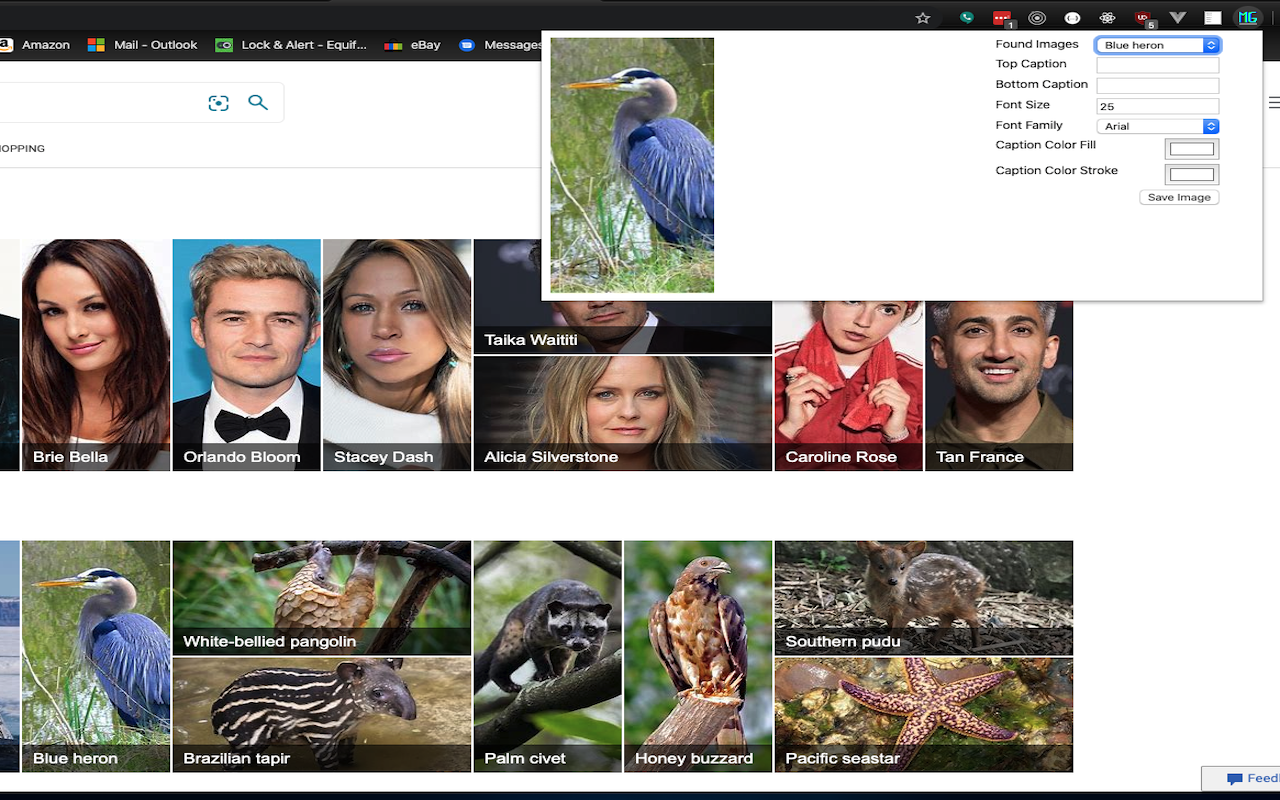This screenshot has height=800, width=1280.
Task: Open the Stacey Dash image tile
Action: click(397, 355)
